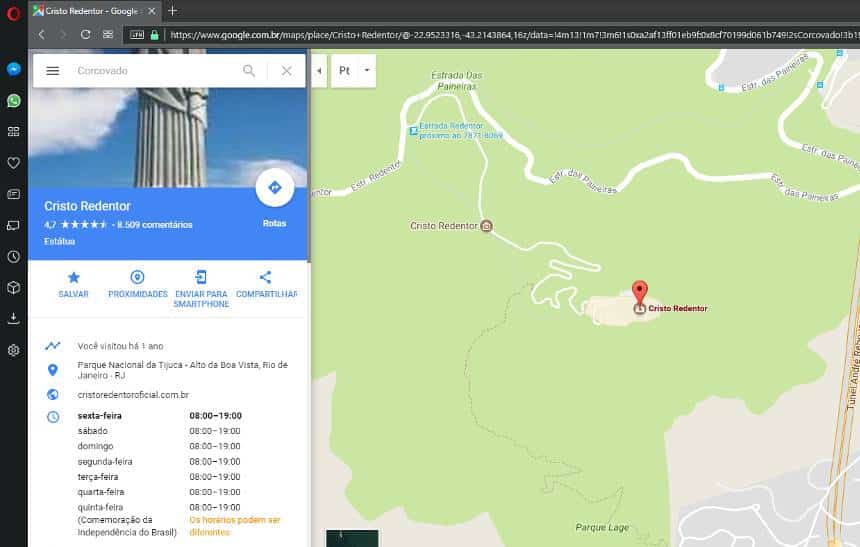Click the Estrada Das Paineiras map label
This screenshot has height=547, width=860.
click(457, 81)
